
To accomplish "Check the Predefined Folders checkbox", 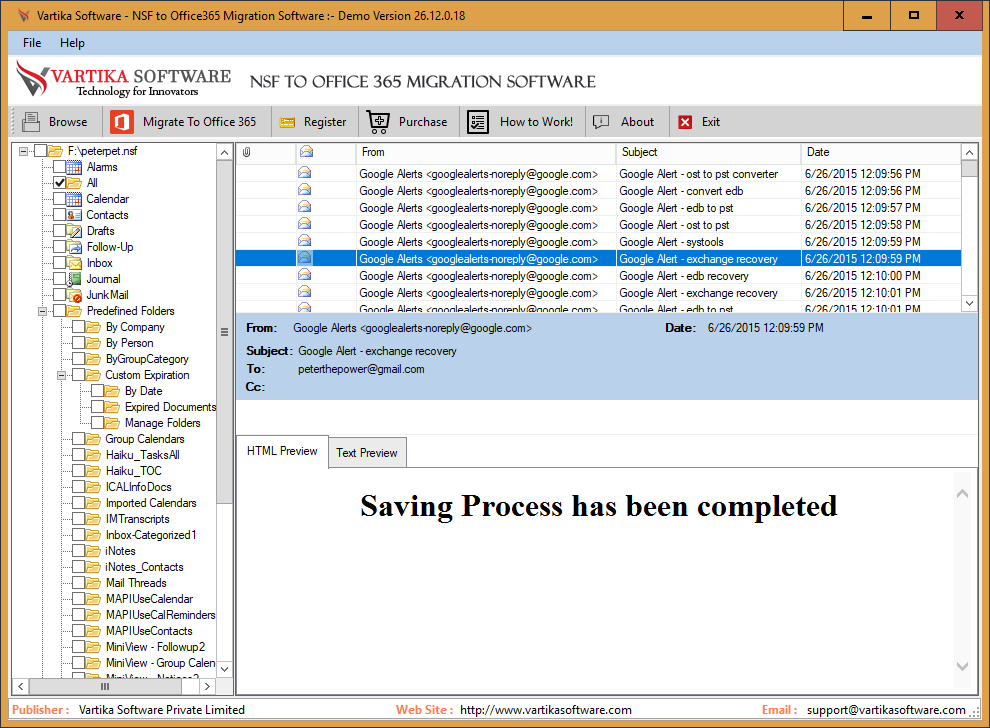I will point(59,311).
